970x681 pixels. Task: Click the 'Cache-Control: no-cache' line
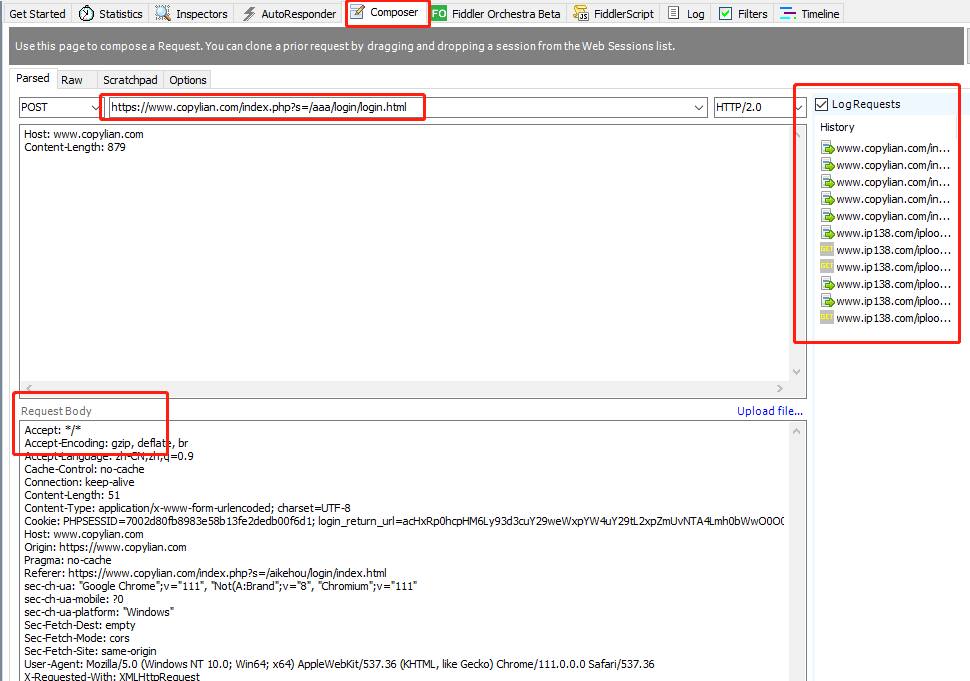84,469
